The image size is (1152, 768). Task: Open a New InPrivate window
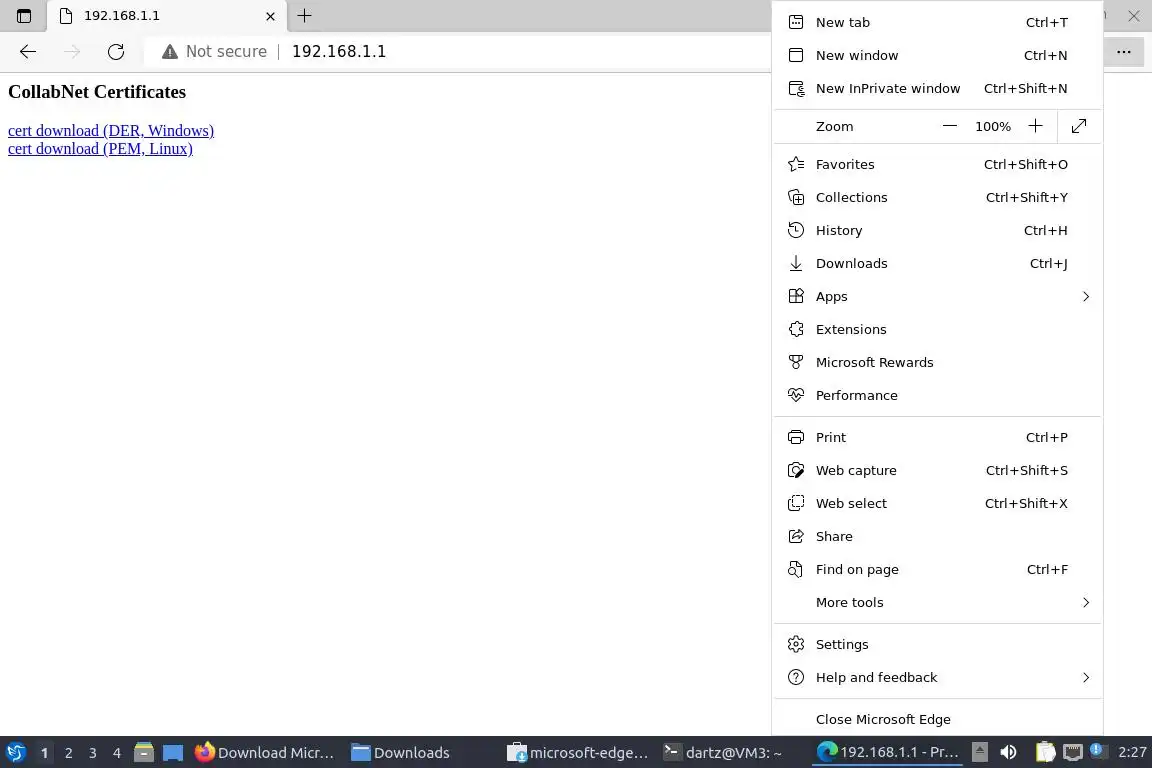point(937,88)
